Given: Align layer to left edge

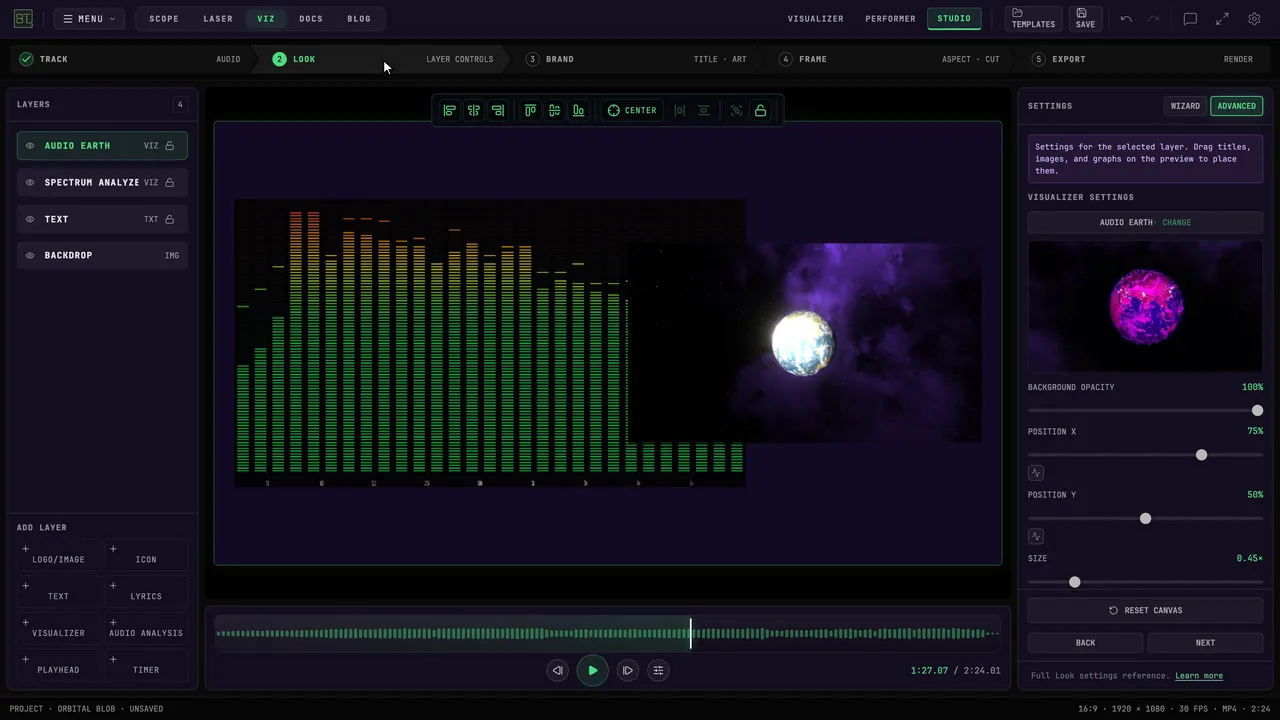Looking at the screenshot, I should [x=450, y=110].
